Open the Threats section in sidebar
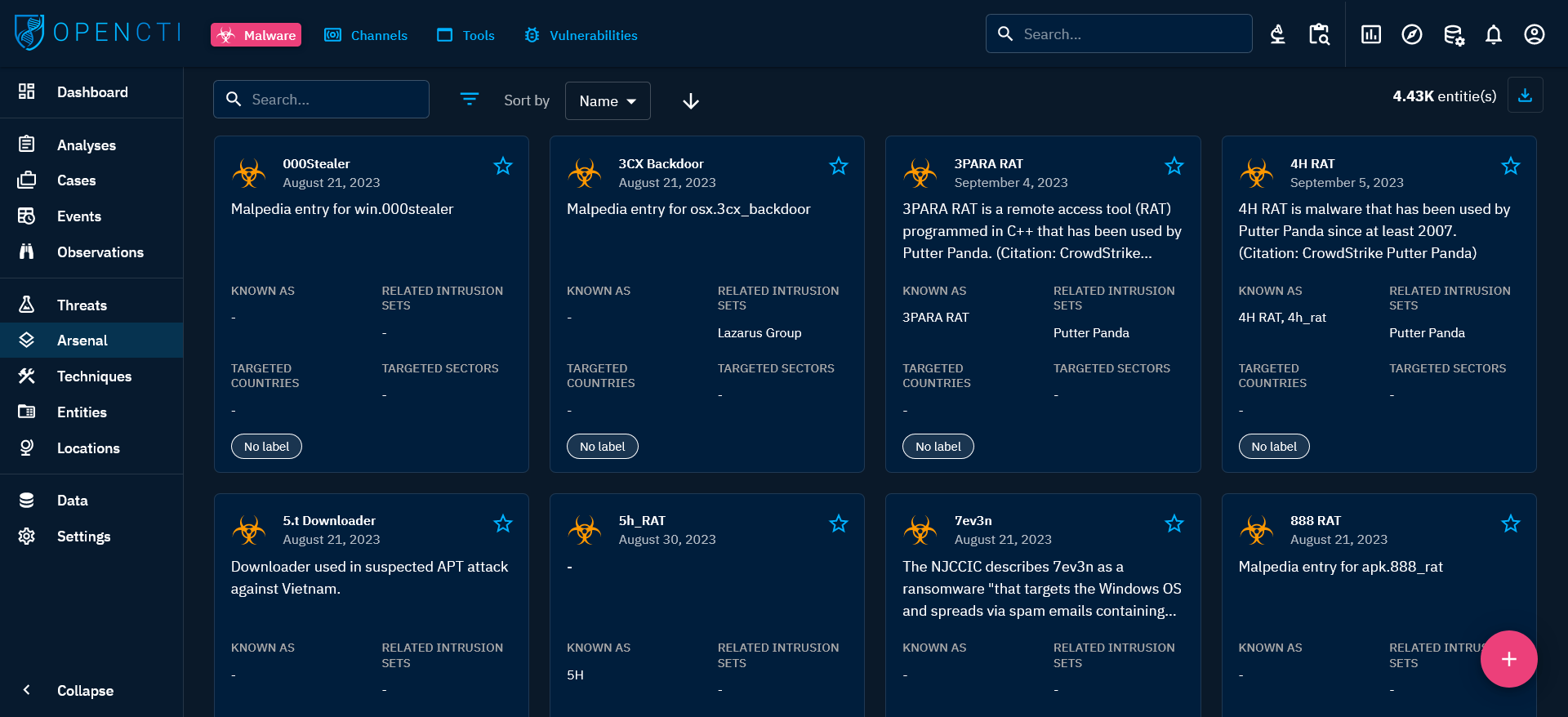Screen dimensions: 1568x717 (x=82, y=305)
